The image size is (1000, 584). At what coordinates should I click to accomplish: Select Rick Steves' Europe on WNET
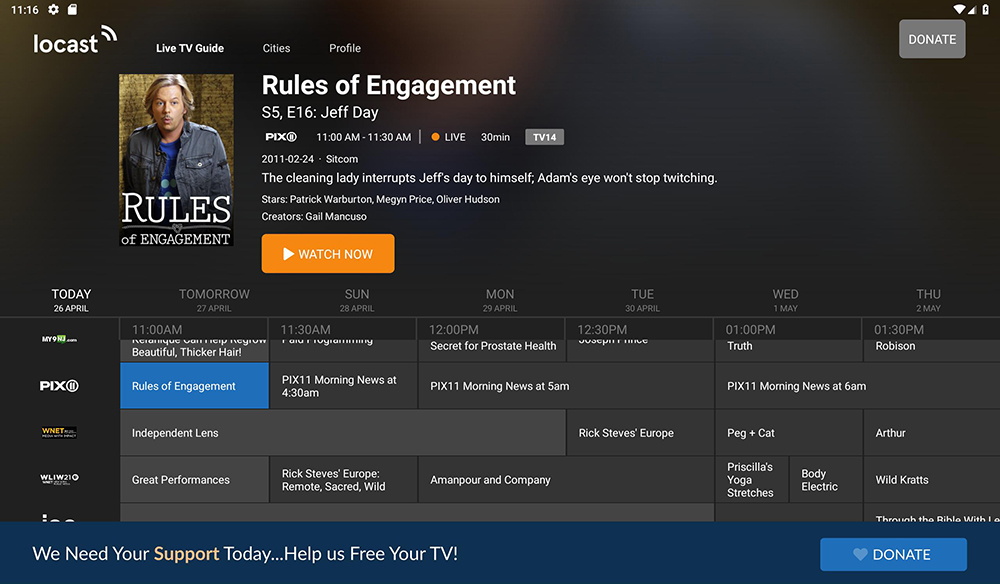pos(640,433)
